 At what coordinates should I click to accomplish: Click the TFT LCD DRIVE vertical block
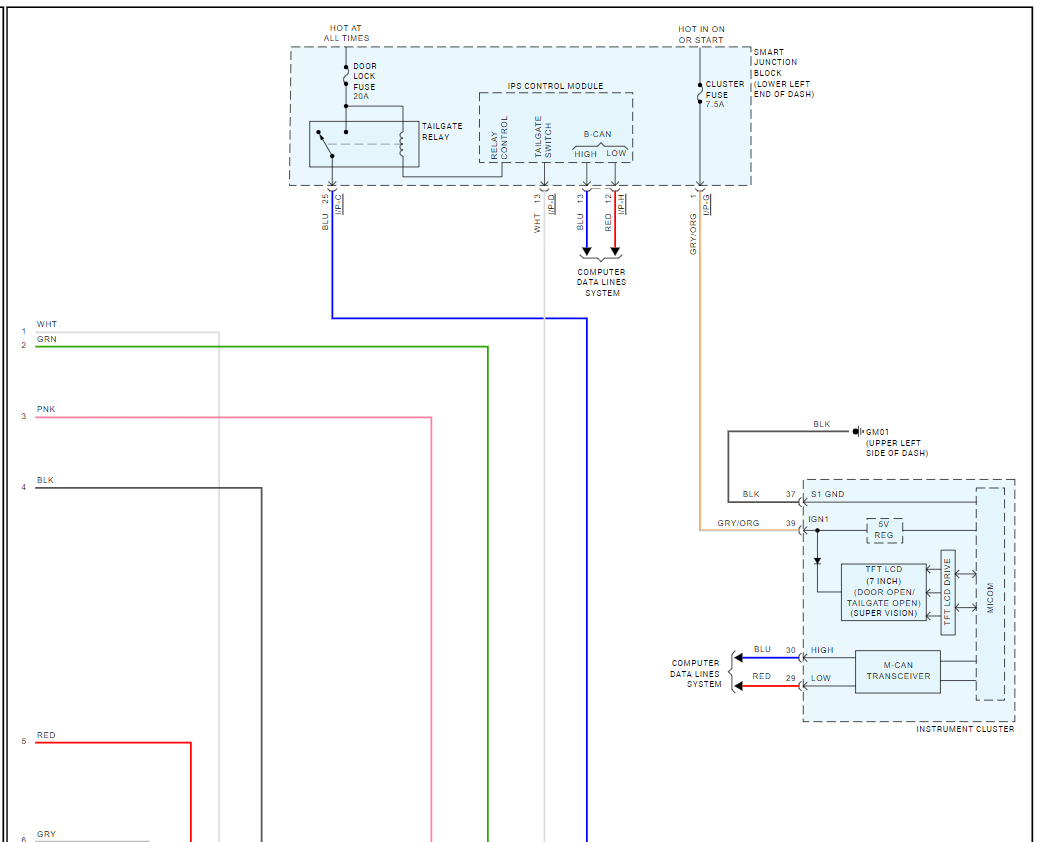pos(947,592)
